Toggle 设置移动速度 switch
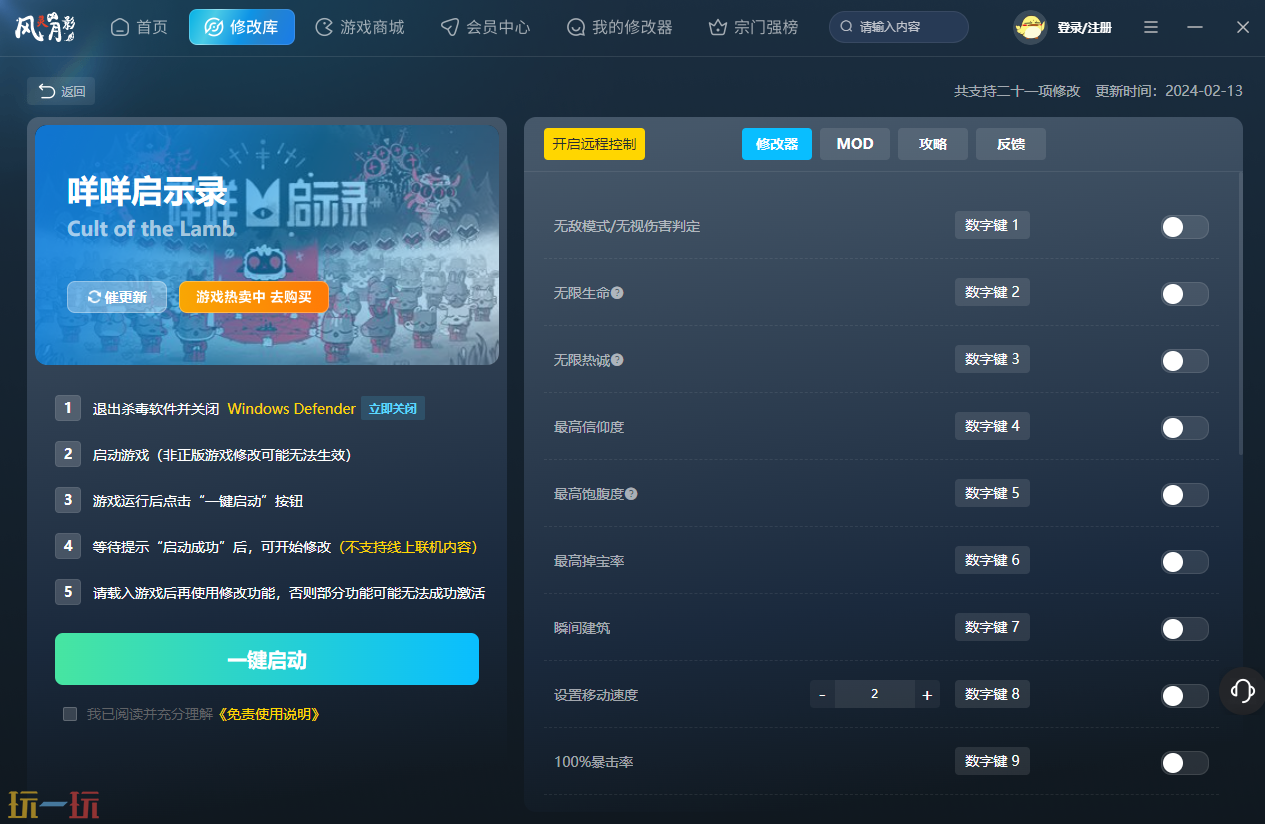Image resolution: width=1265 pixels, height=824 pixels. coord(1185,696)
